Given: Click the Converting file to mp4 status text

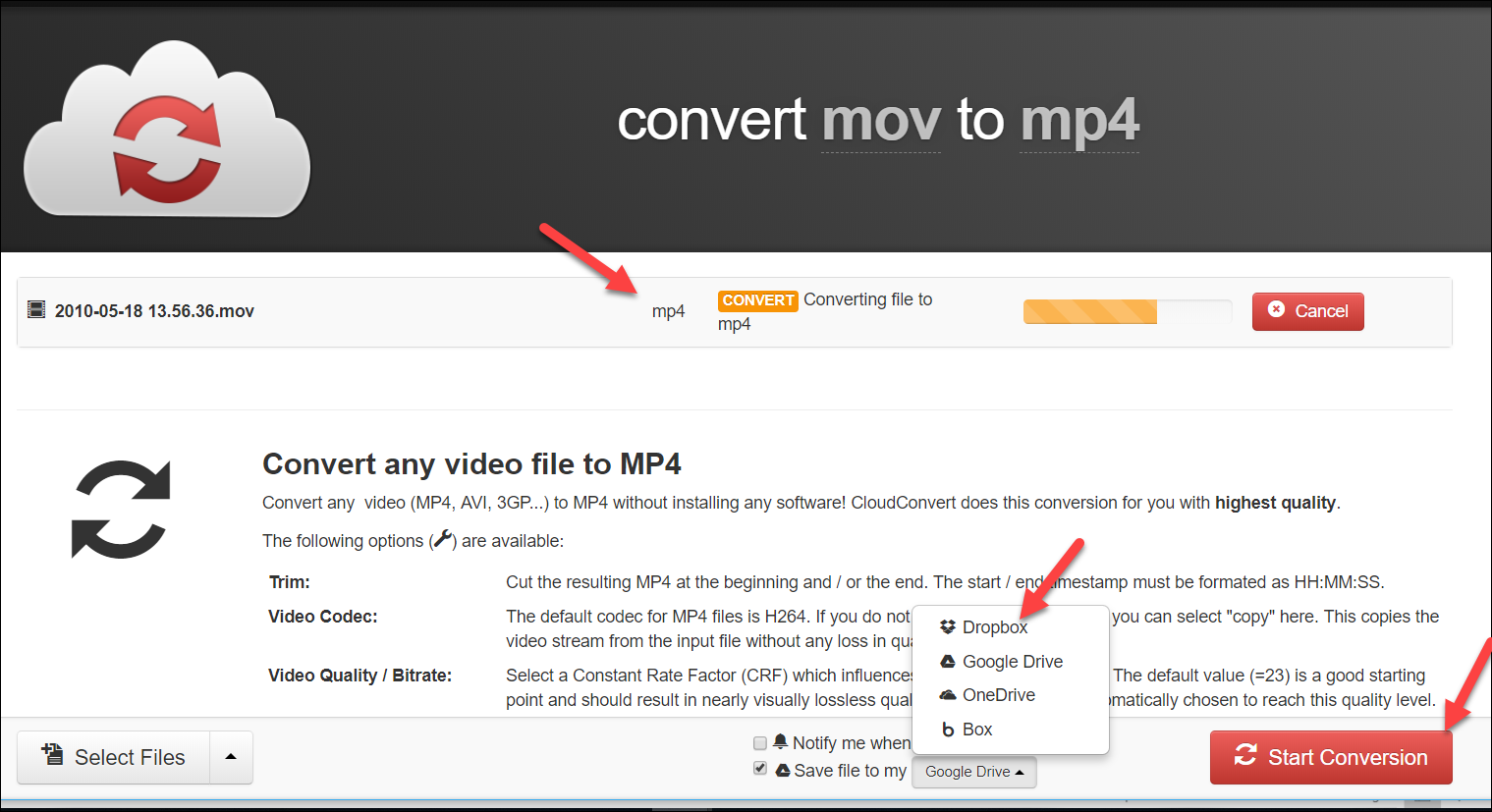Looking at the screenshot, I should pos(825,311).
